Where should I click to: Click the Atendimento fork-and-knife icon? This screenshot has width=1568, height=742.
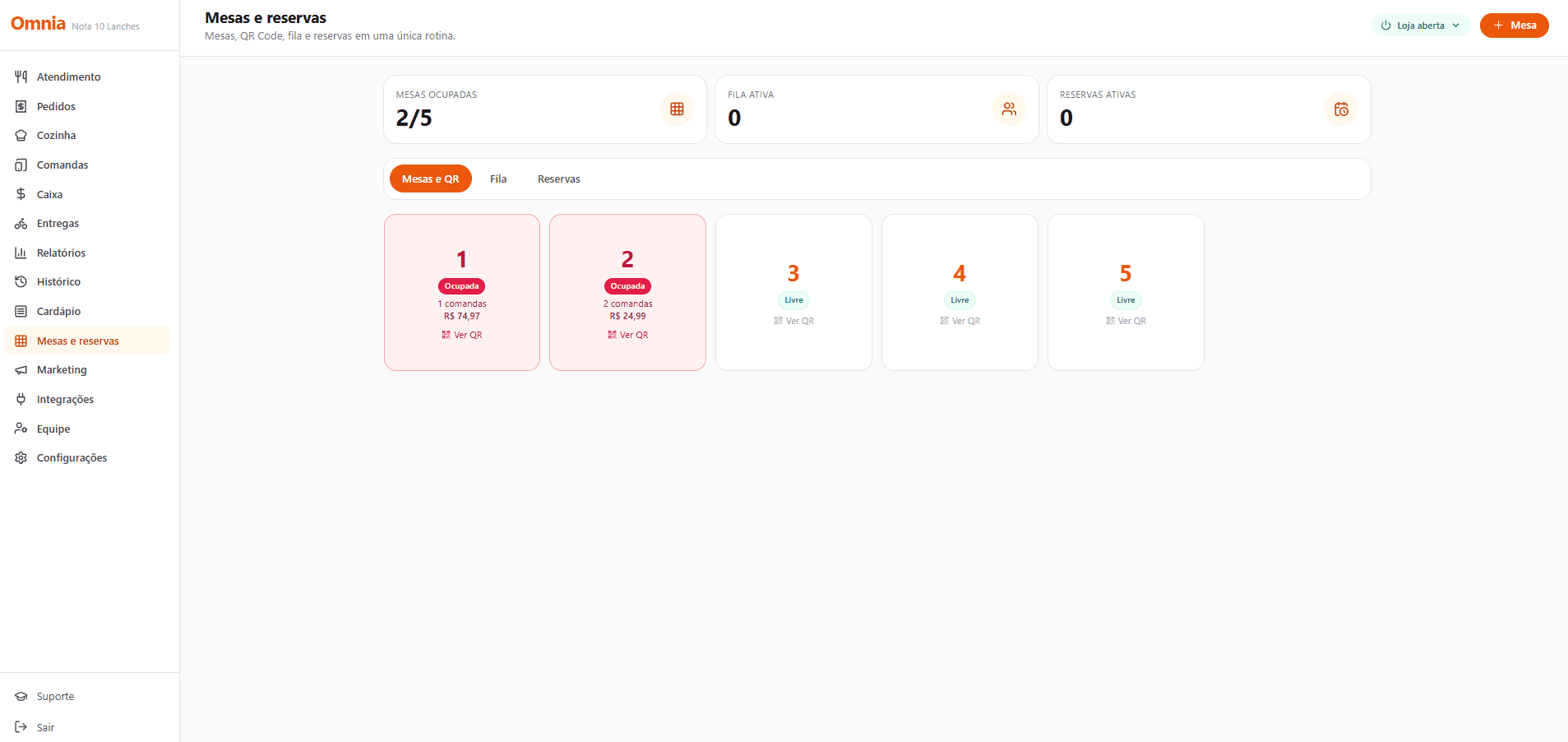click(21, 77)
